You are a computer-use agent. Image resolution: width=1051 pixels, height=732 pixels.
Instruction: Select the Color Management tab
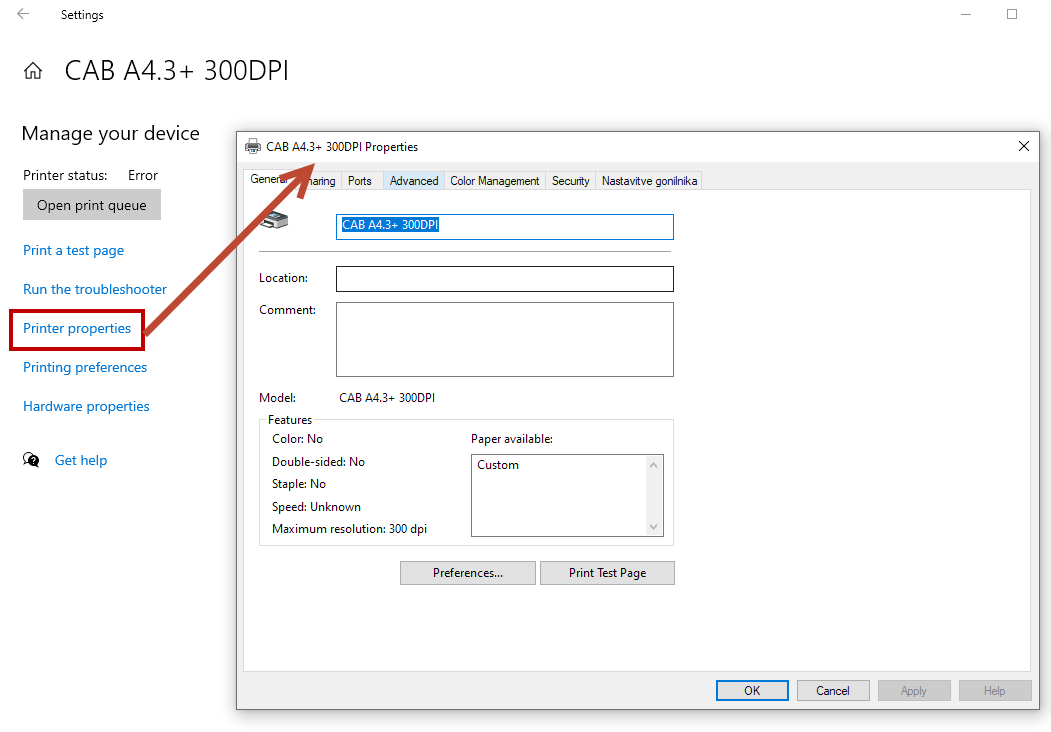[x=494, y=181]
